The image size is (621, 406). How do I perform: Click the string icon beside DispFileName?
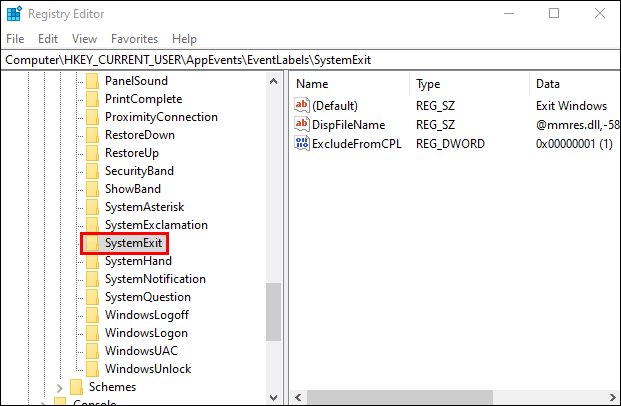point(302,125)
